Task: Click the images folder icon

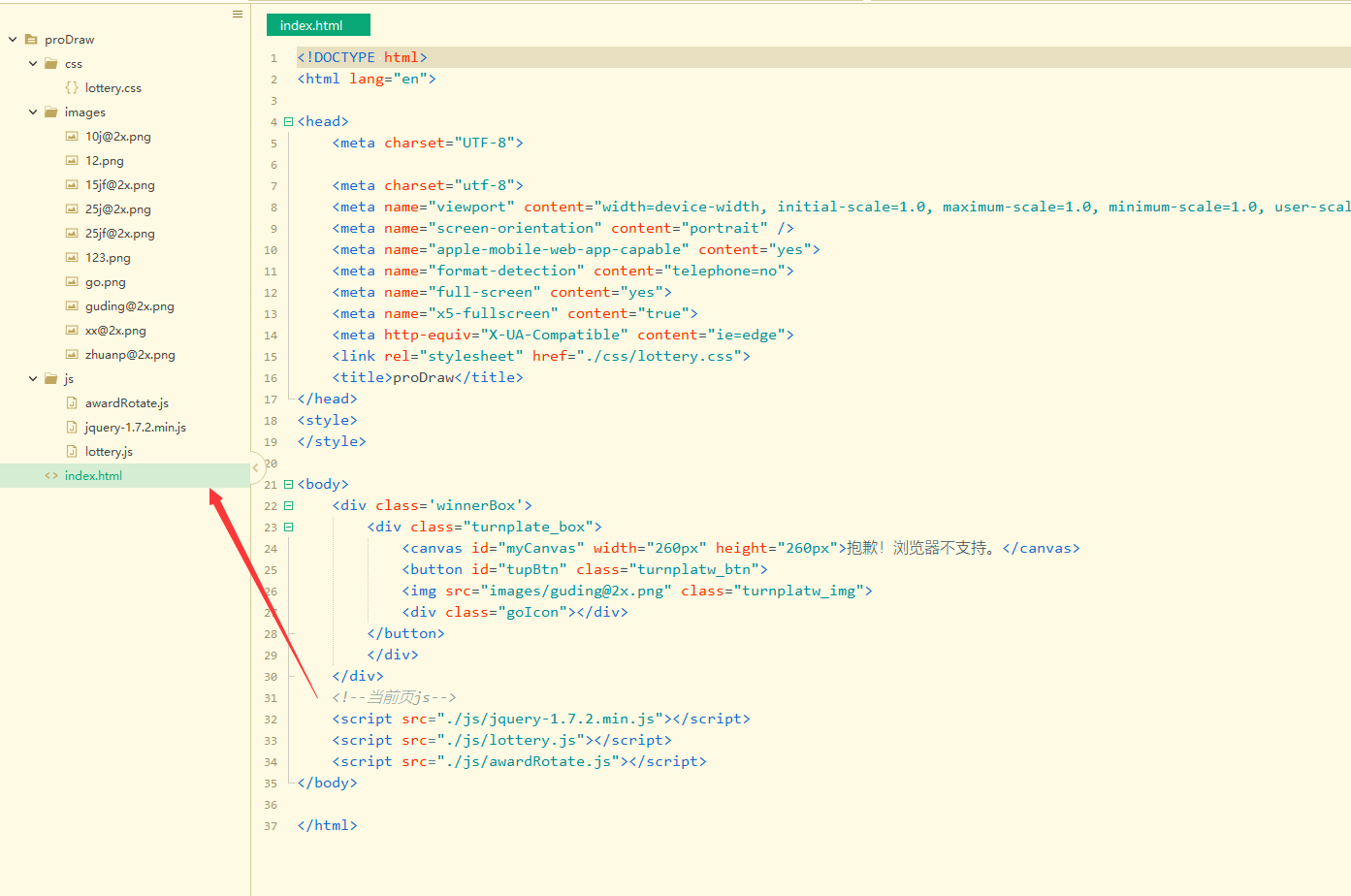Action: click(x=51, y=112)
